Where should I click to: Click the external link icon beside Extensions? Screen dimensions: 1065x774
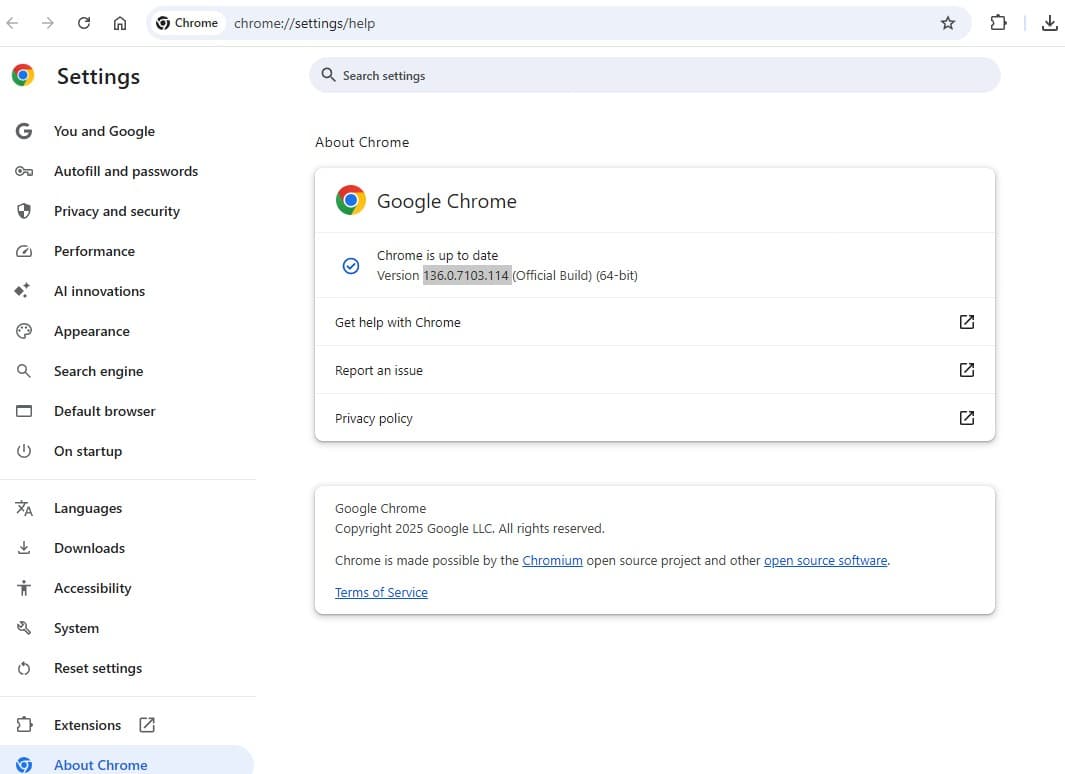147,725
